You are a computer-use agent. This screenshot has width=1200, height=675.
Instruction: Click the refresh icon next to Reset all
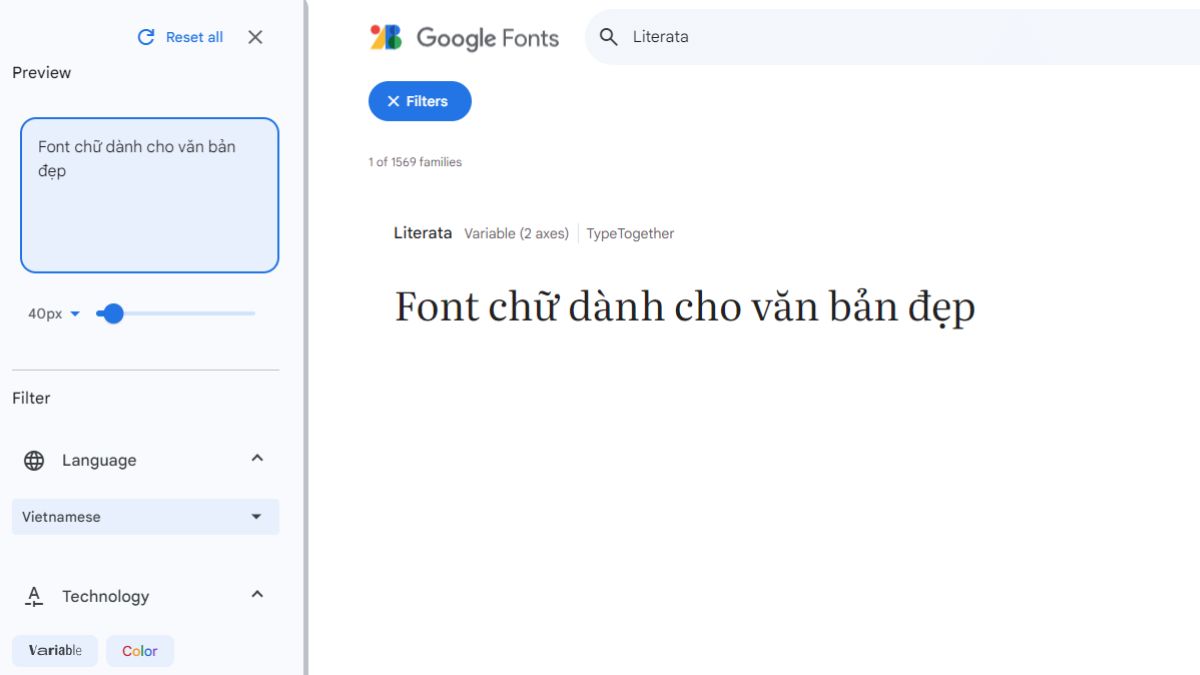point(144,36)
